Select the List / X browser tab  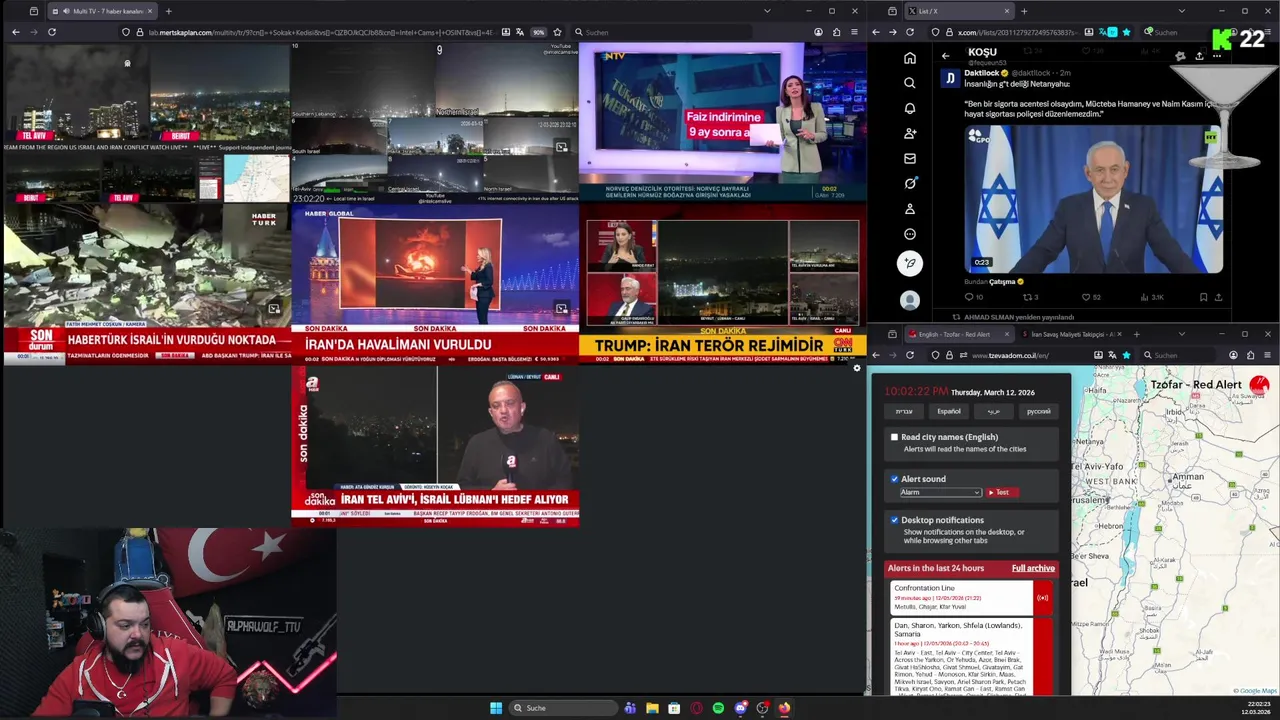[x=959, y=11]
